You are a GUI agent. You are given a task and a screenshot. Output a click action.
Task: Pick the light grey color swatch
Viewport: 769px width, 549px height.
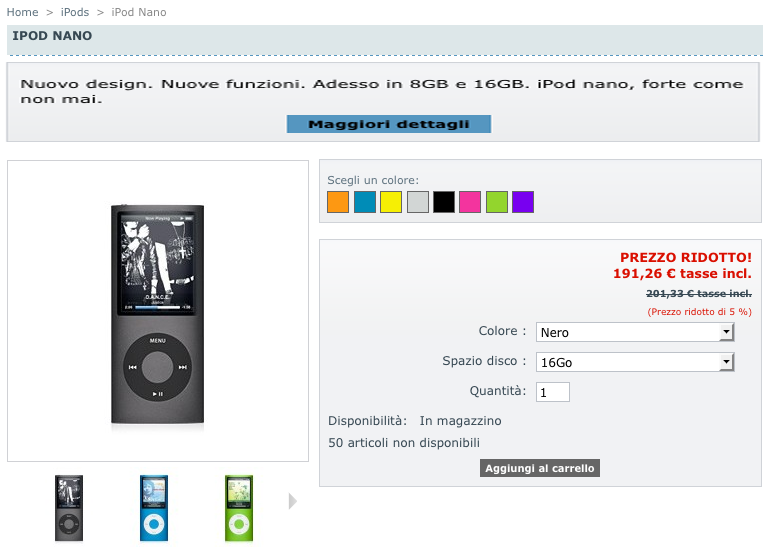click(x=417, y=202)
